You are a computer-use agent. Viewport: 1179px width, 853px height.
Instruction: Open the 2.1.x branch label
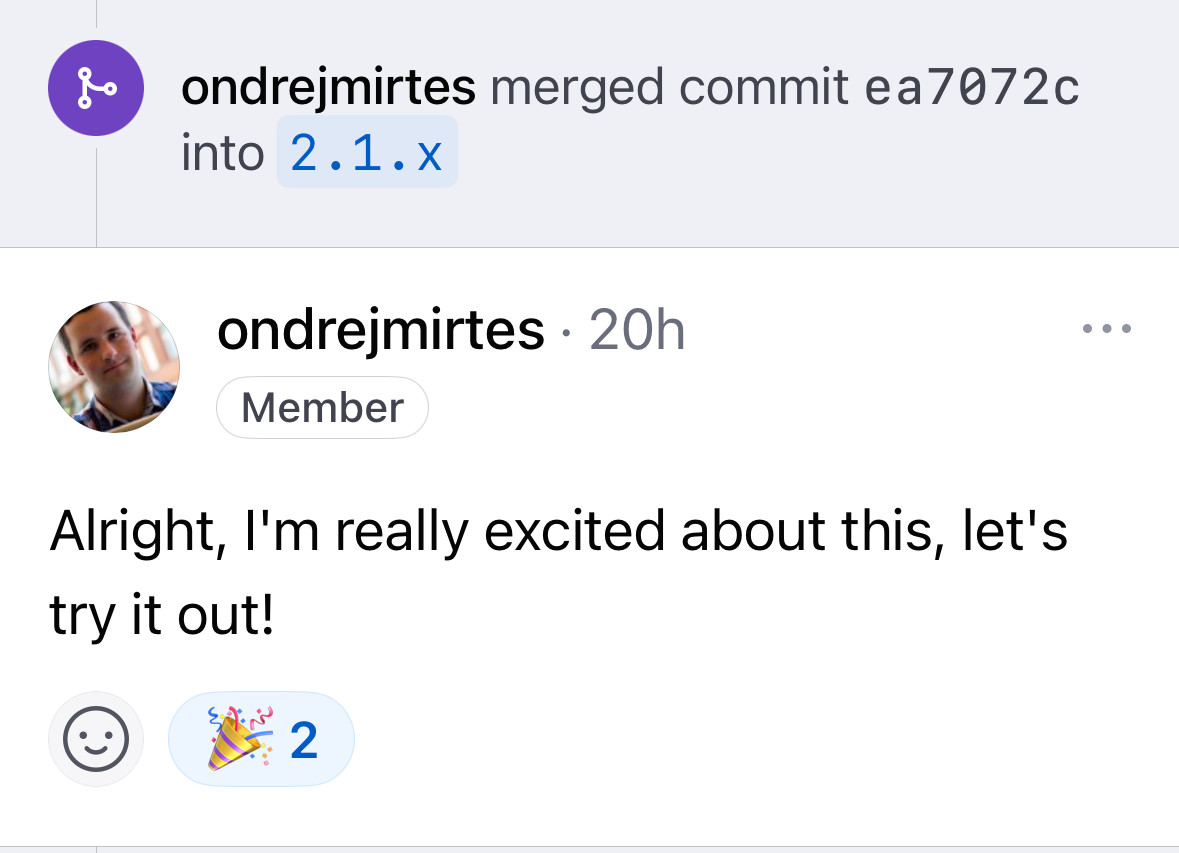point(367,153)
